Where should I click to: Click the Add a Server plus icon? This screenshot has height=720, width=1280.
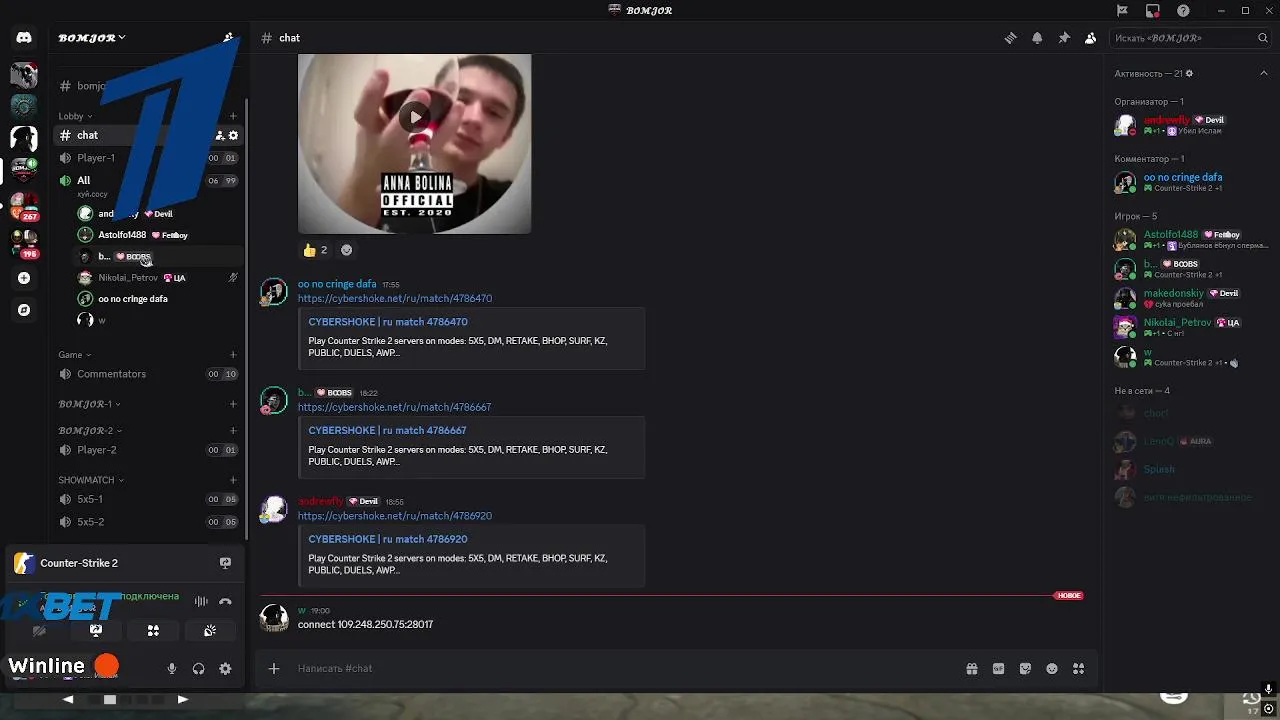coord(24,278)
